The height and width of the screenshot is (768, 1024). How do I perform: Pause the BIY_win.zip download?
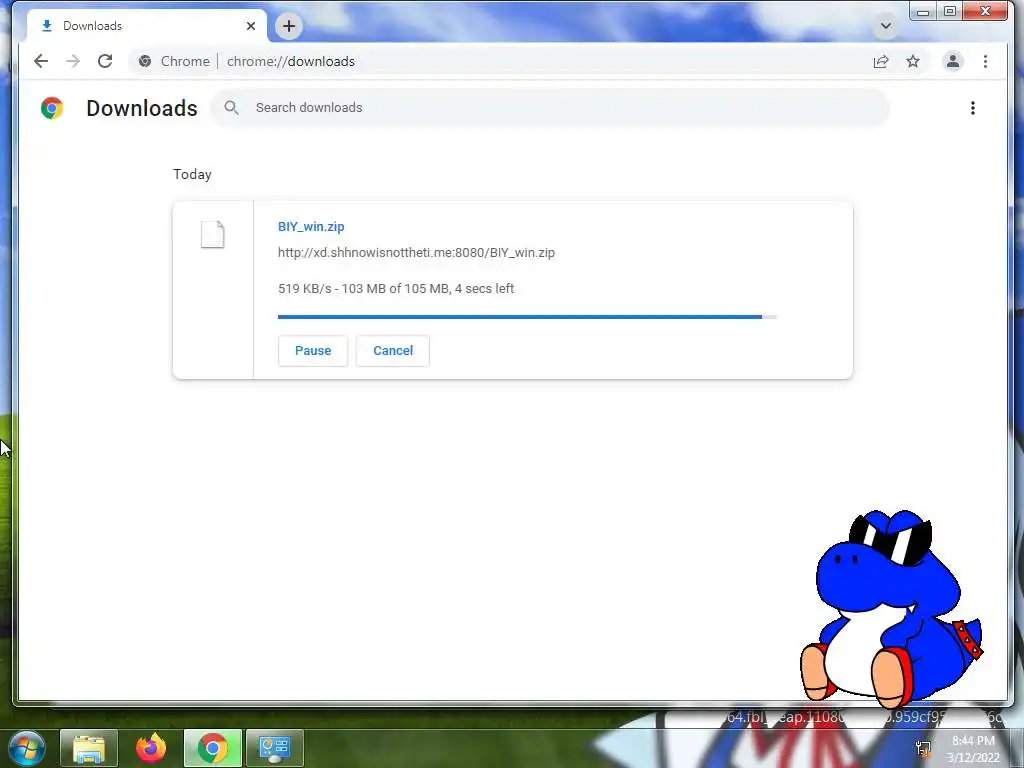[x=313, y=351]
